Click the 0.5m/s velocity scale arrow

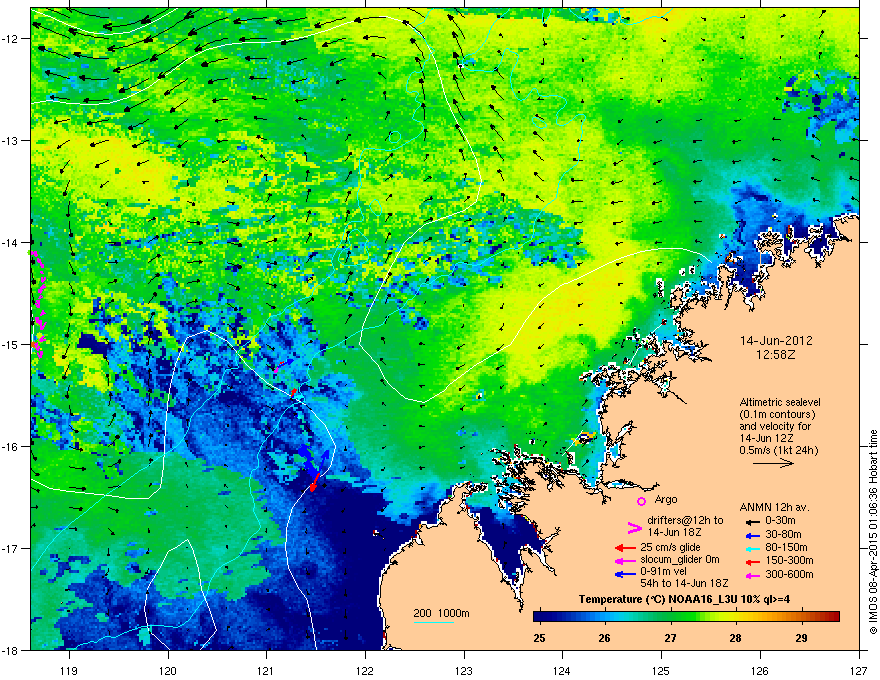(x=773, y=463)
